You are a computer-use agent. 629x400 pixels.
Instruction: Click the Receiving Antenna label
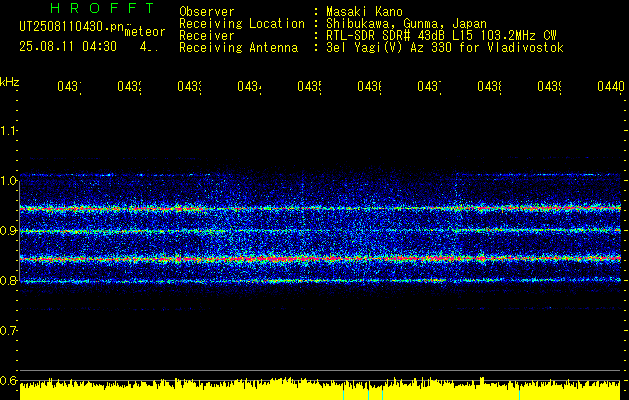click(238, 48)
